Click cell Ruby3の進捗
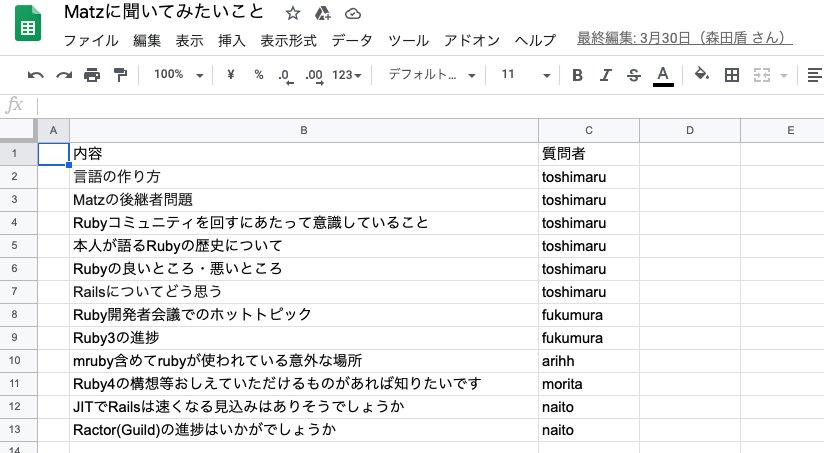Image resolution: width=824 pixels, height=453 pixels. coord(304,337)
